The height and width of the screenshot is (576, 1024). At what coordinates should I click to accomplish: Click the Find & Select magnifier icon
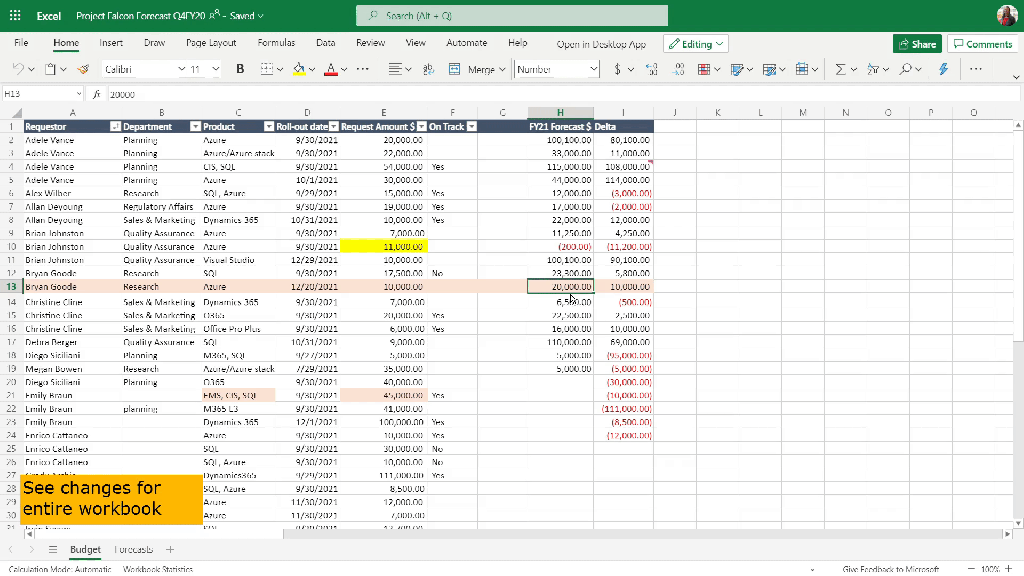tap(905, 69)
